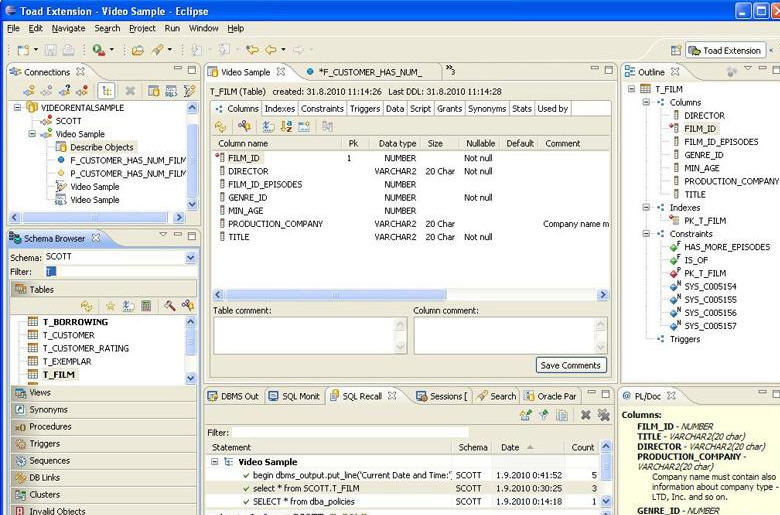780x515 pixels.
Task: Collapse the VIDEORENTALSAMPLE tree node
Action: (17, 107)
